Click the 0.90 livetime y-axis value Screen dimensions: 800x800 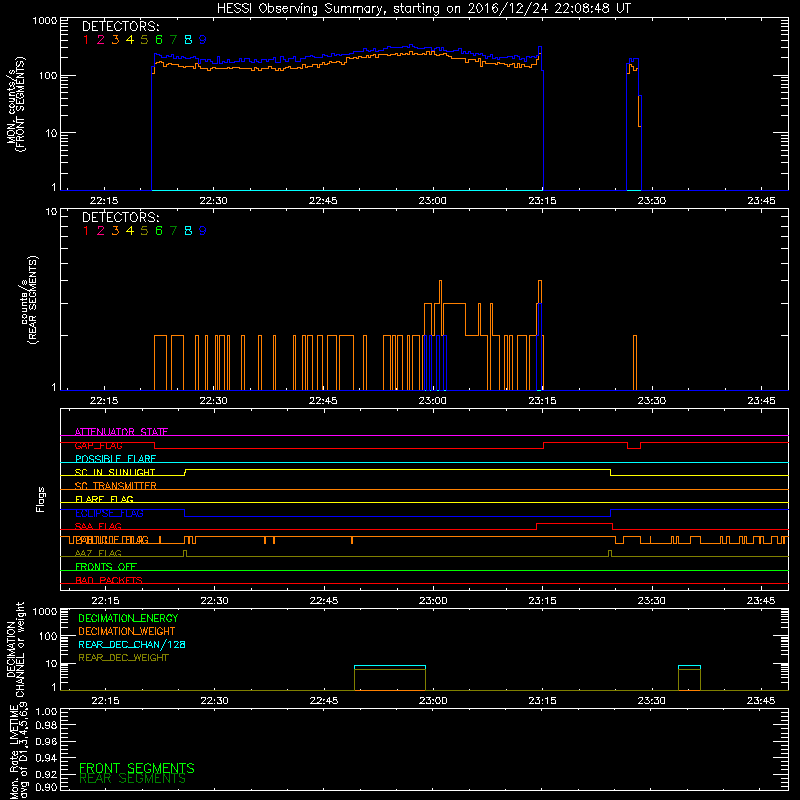pyautogui.click(x=46, y=787)
